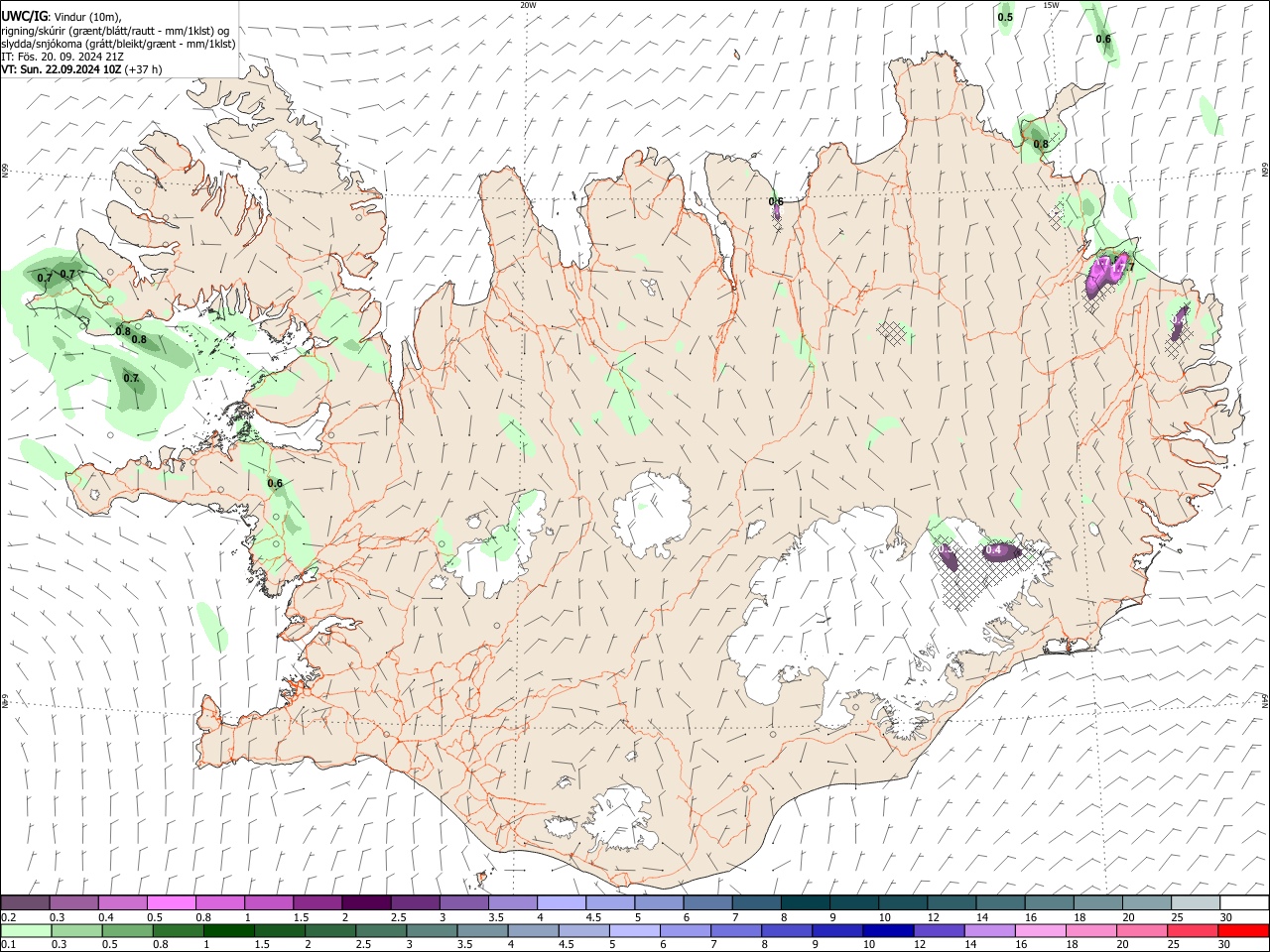The height and width of the screenshot is (952, 1270).
Task: Click the '0.1' label on the lower scale
Action: [x=8, y=945]
